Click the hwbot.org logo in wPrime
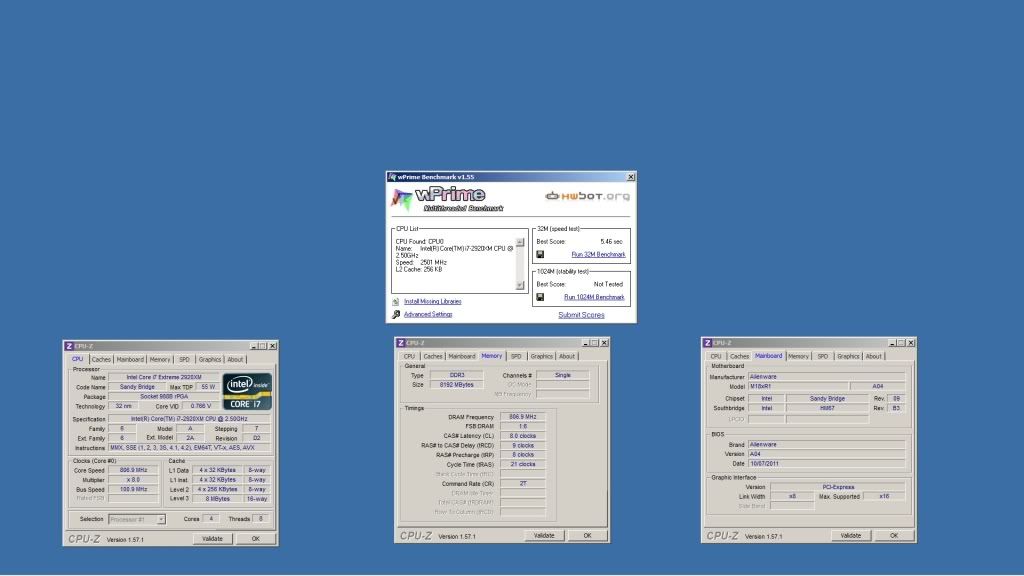The width and height of the screenshot is (1024, 576). pyautogui.click(x=588, y=196)
